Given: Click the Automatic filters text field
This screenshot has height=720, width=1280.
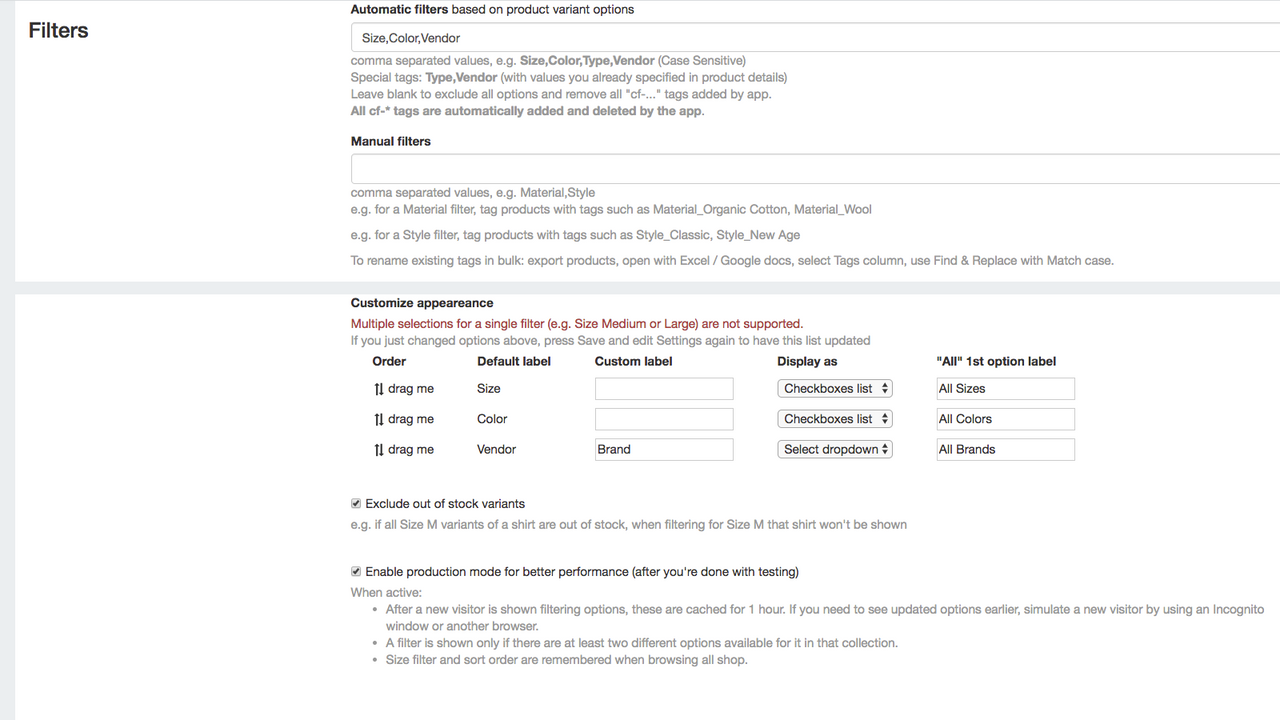Looking at the screenshot, I should (x=700, y=37).
